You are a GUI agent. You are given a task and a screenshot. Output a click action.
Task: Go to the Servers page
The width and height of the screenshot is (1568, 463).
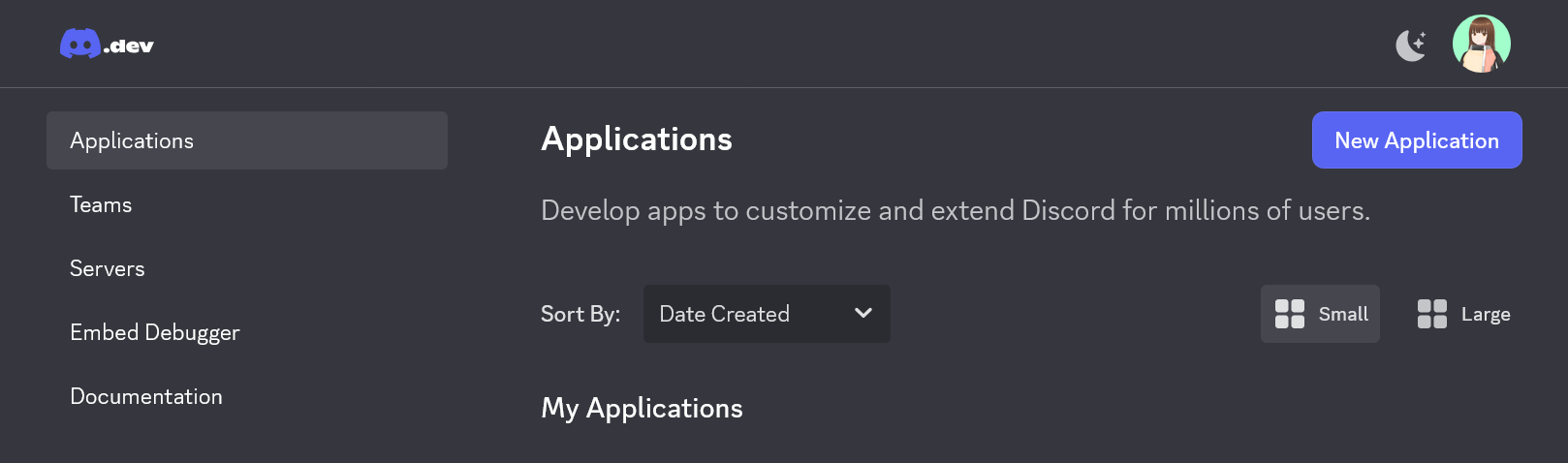tap(108, 268)
